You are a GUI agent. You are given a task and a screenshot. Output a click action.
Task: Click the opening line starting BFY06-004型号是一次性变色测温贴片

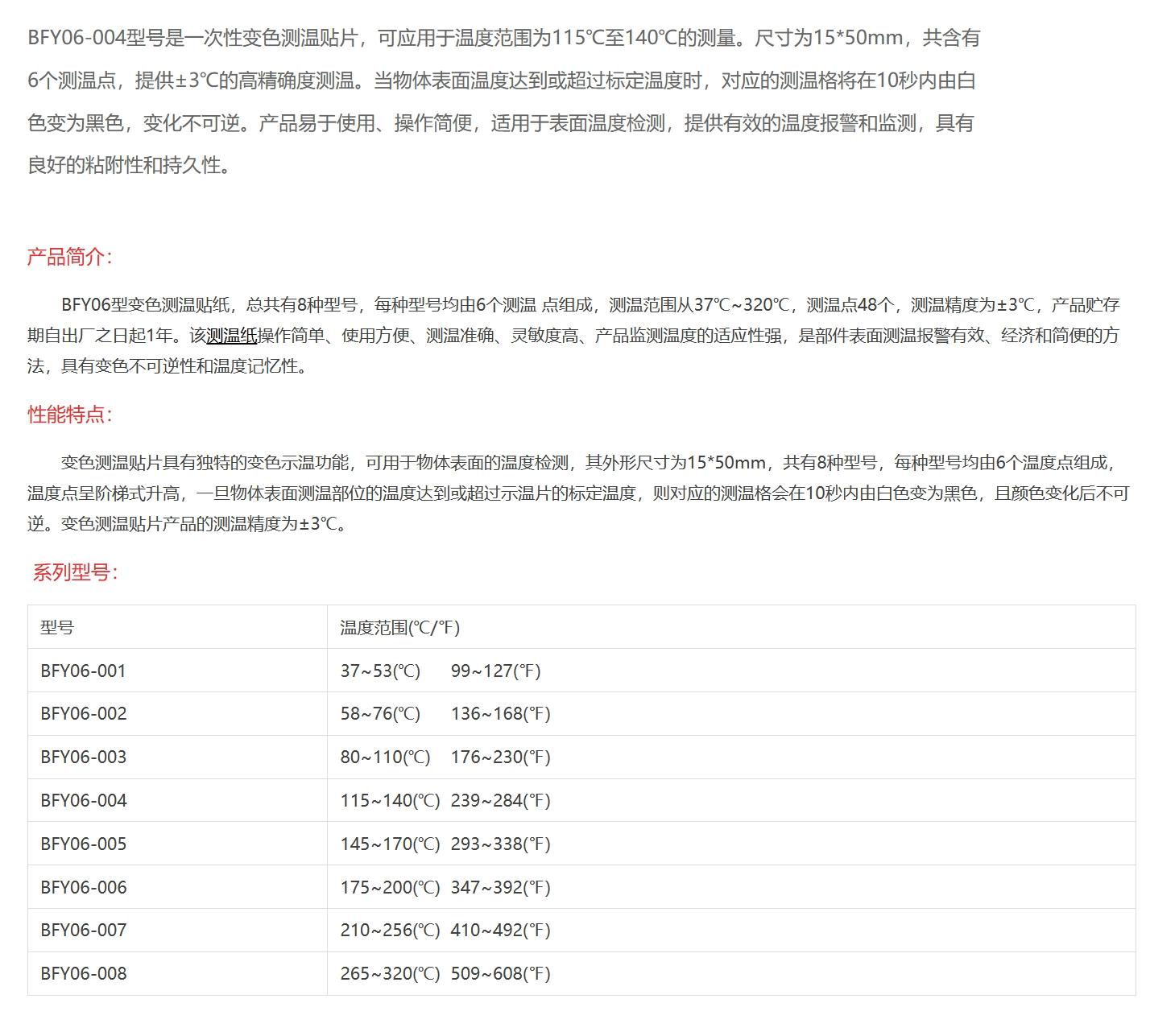(503, 38)
